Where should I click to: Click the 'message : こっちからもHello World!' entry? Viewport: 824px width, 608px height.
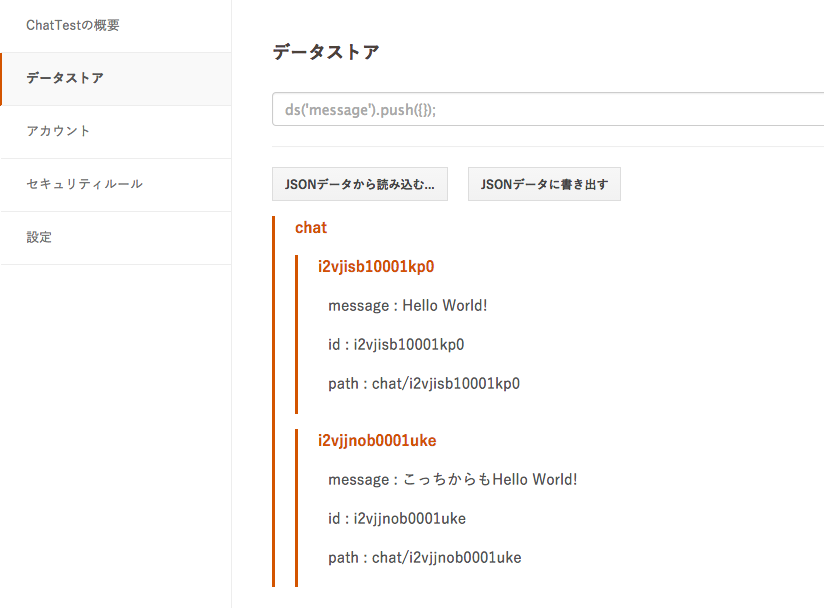(453, 479)
